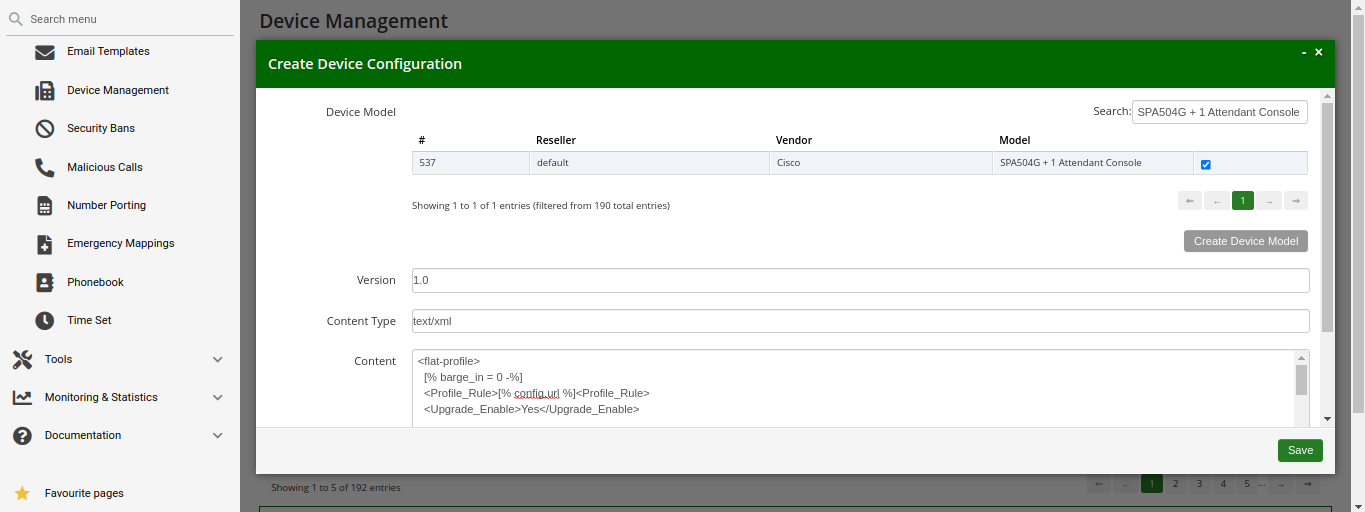1365x512 pixels.
Task: Select page 5 in background table pagination
Action: (1246, 484)
